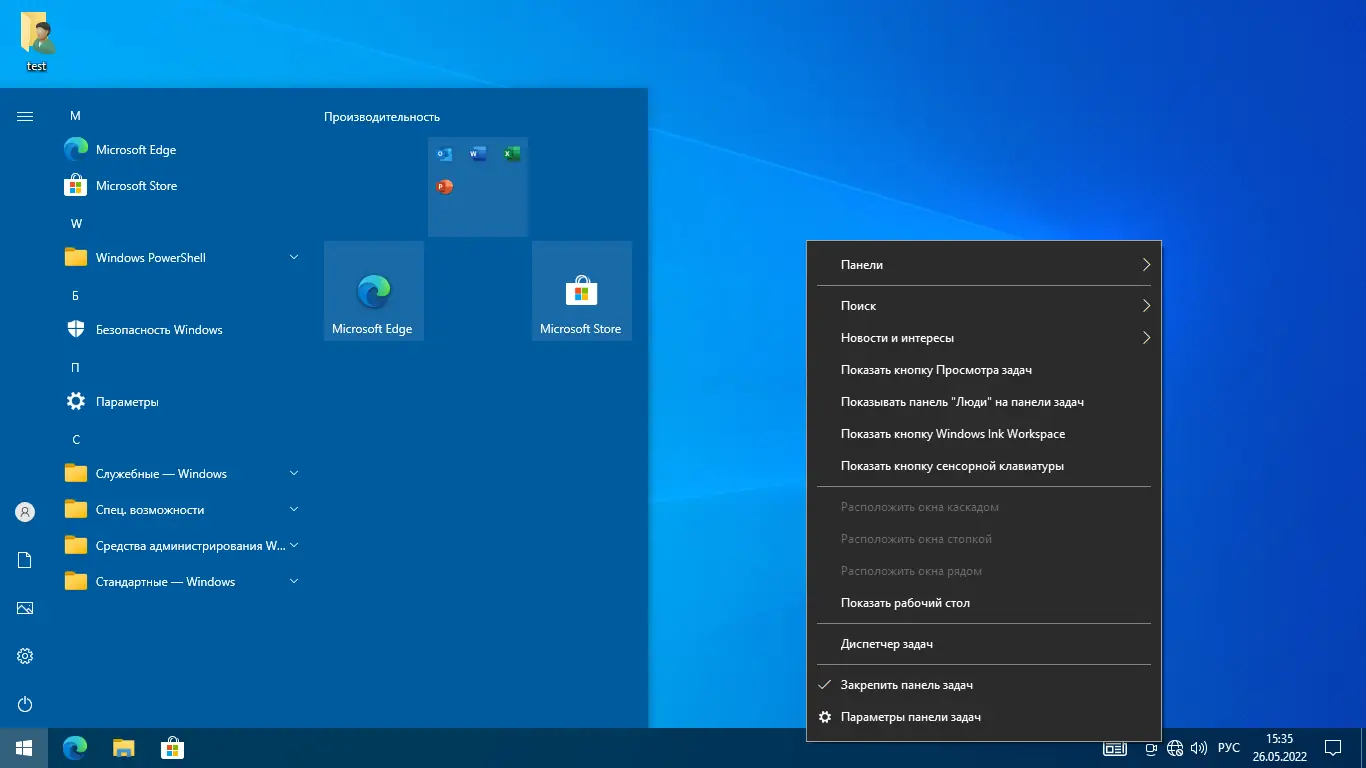Open Параметры панели задач
This screenshot has width=1366, height=768.
tap(984, 717)
